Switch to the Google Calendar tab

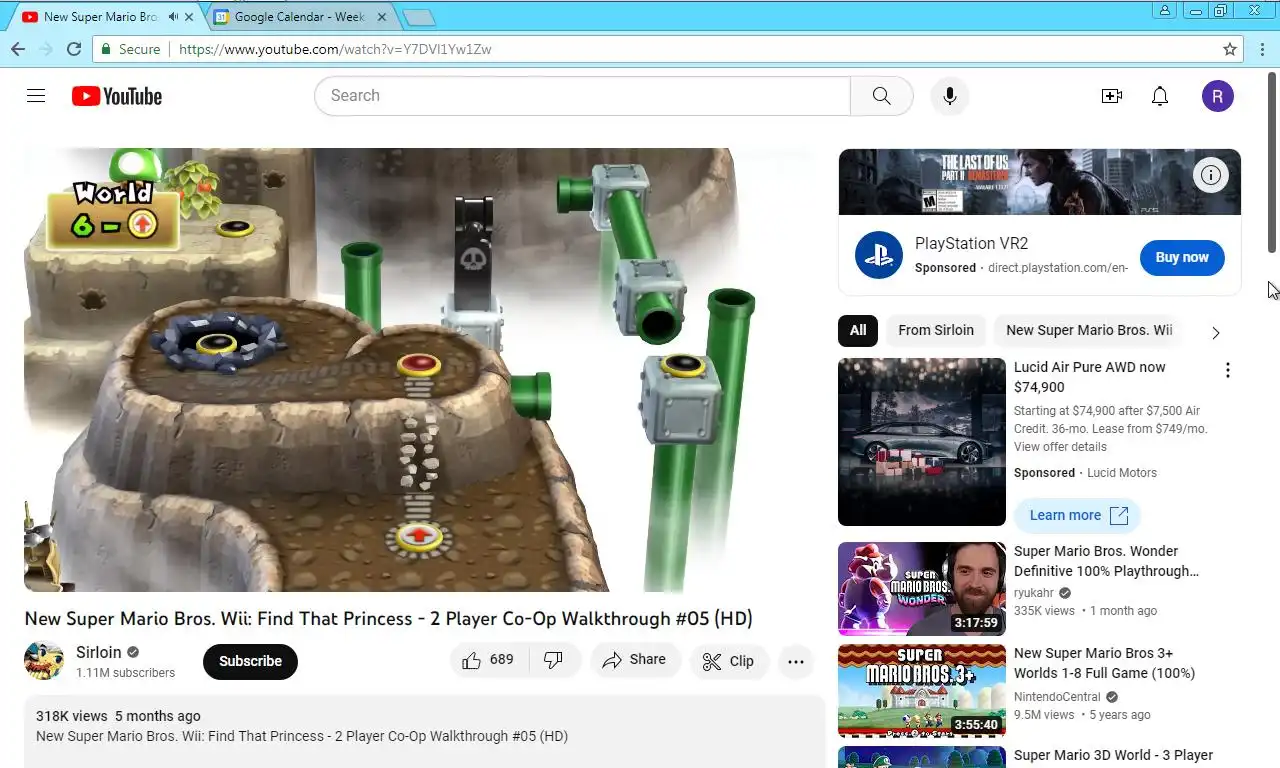[x=297, y=17]
